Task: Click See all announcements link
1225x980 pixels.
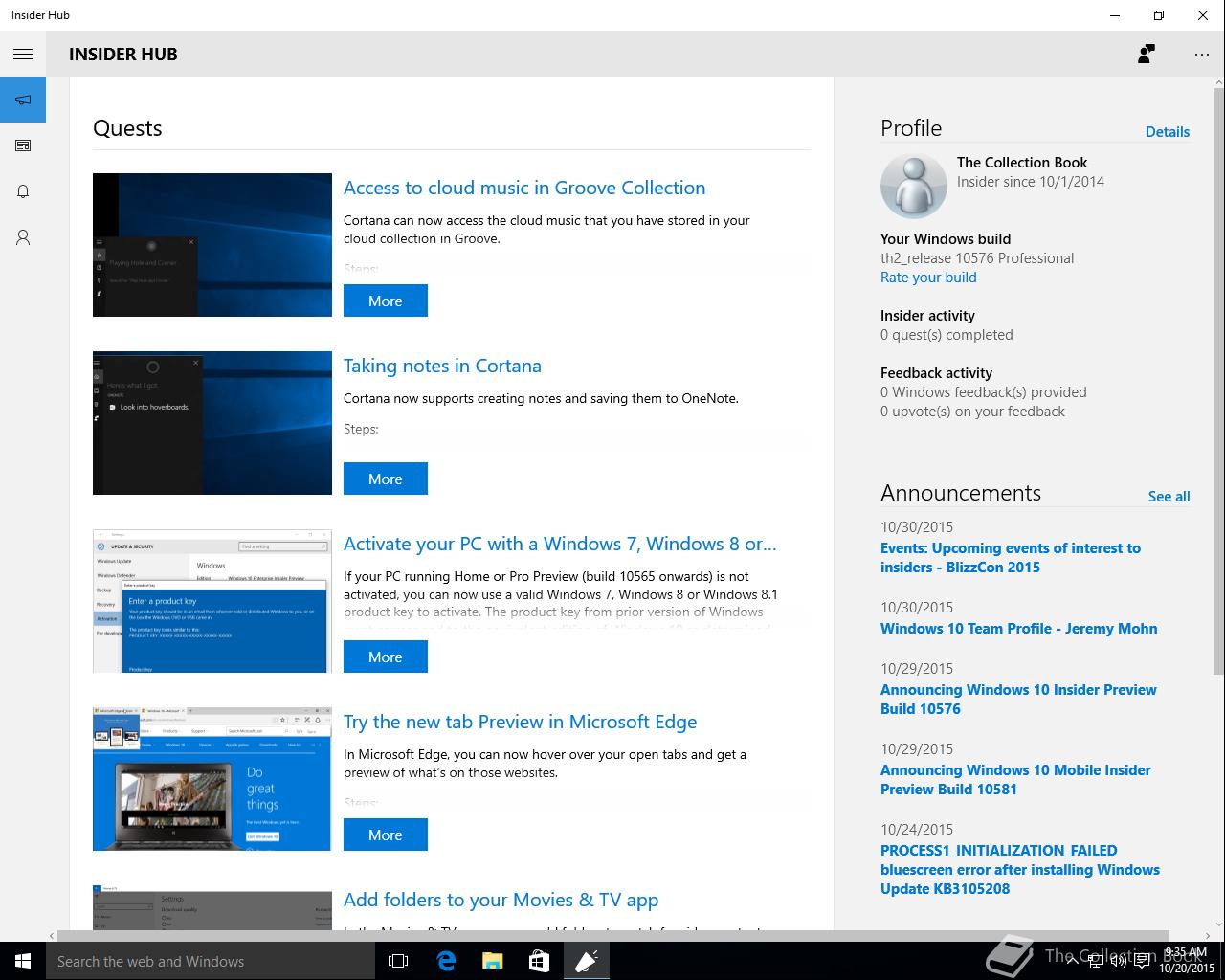Action: (x=1169, y=497)
